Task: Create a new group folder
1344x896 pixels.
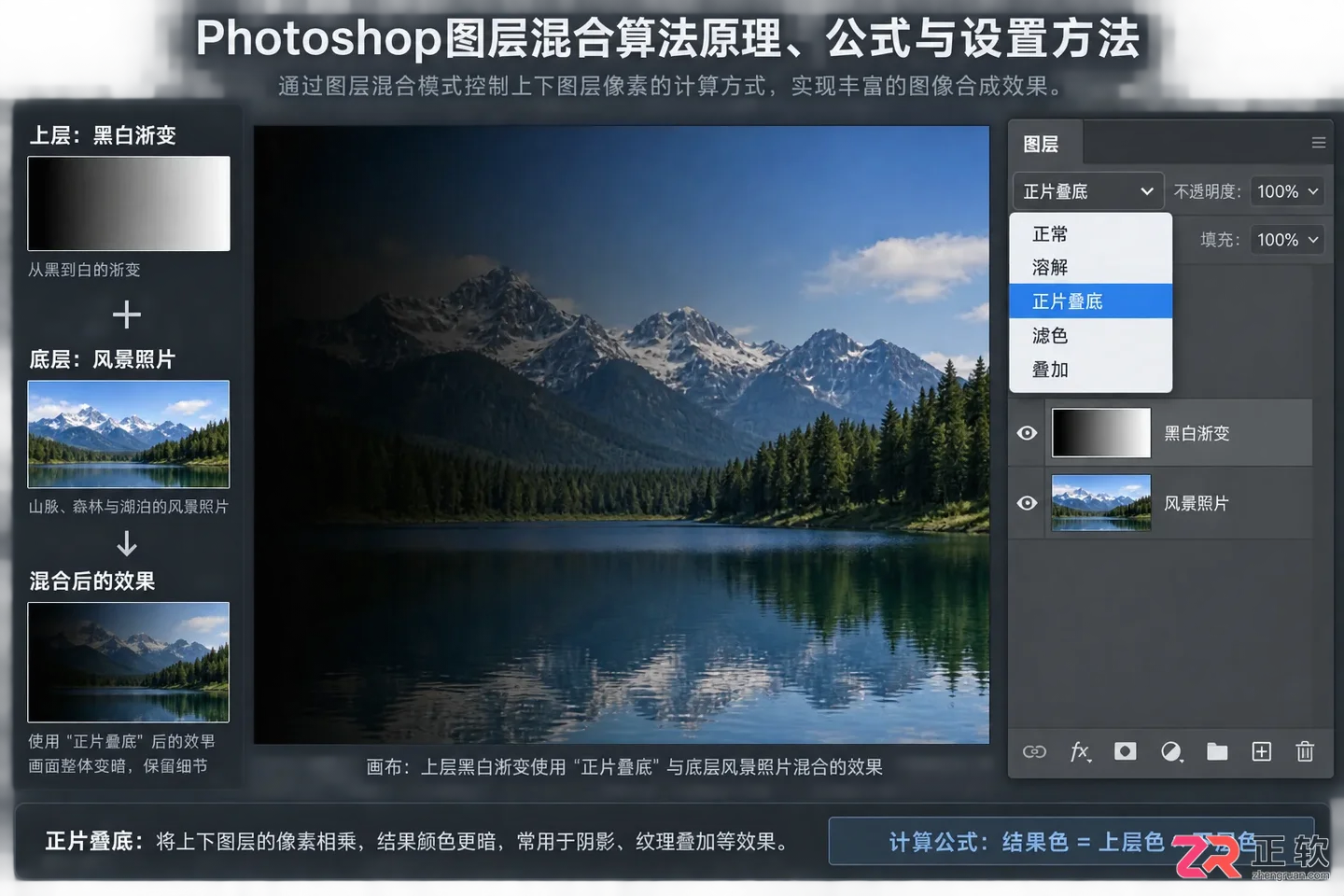Action: click(1217, 751)
